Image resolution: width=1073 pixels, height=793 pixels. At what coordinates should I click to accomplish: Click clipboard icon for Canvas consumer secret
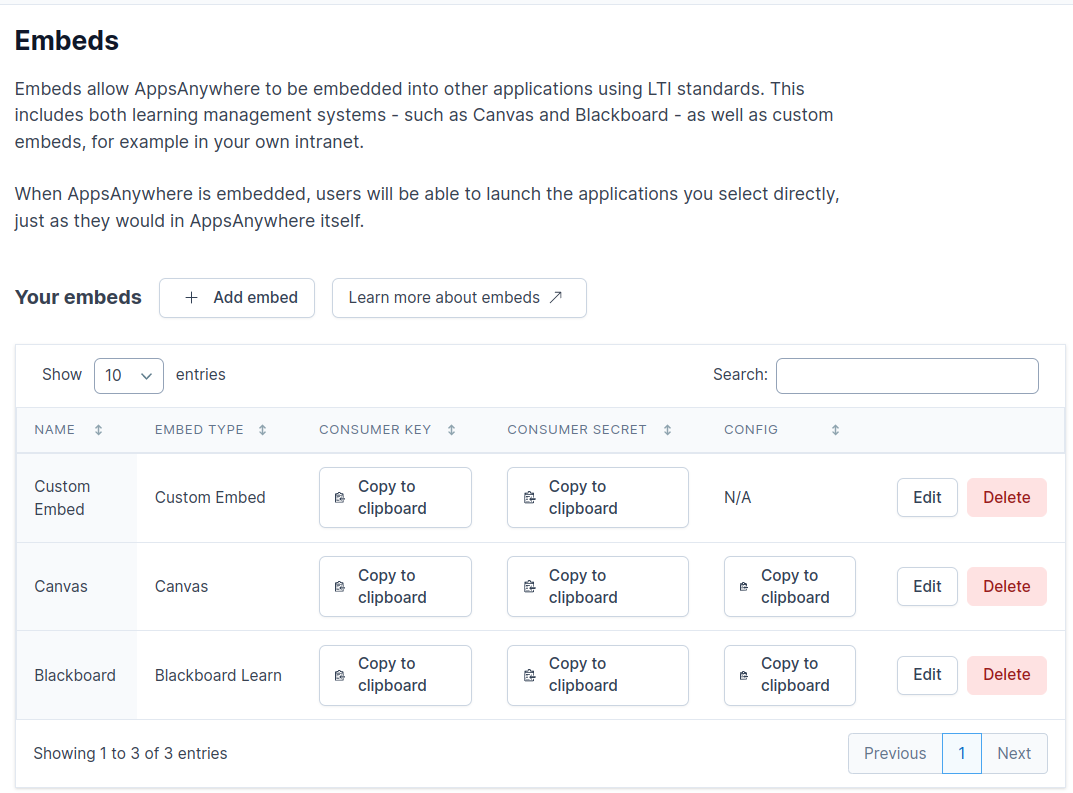[x=530, y=587]
